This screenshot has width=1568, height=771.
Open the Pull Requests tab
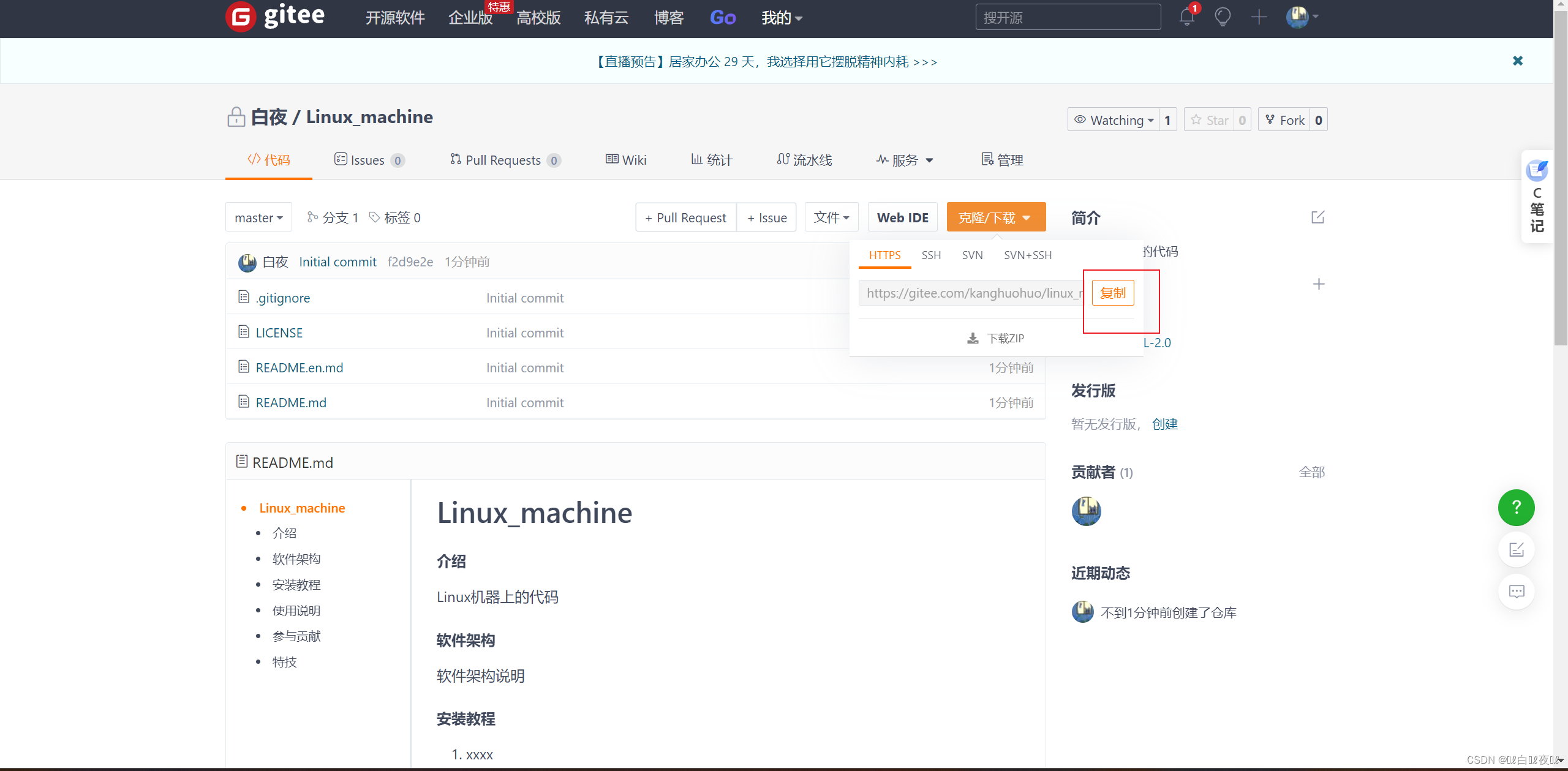pyautogui.click(x=505, y=160)
